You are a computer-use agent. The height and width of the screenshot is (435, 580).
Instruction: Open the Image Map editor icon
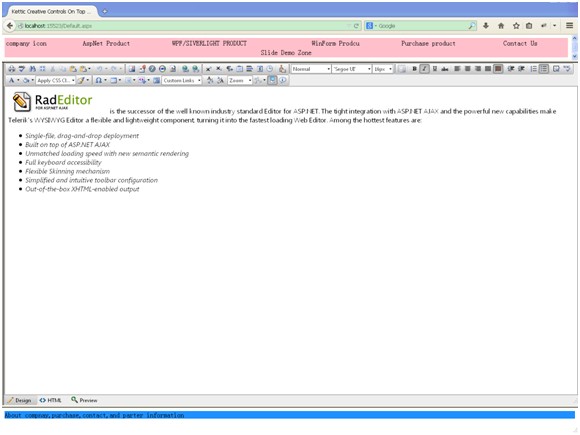pyautogui.click(x=156, y=80)
